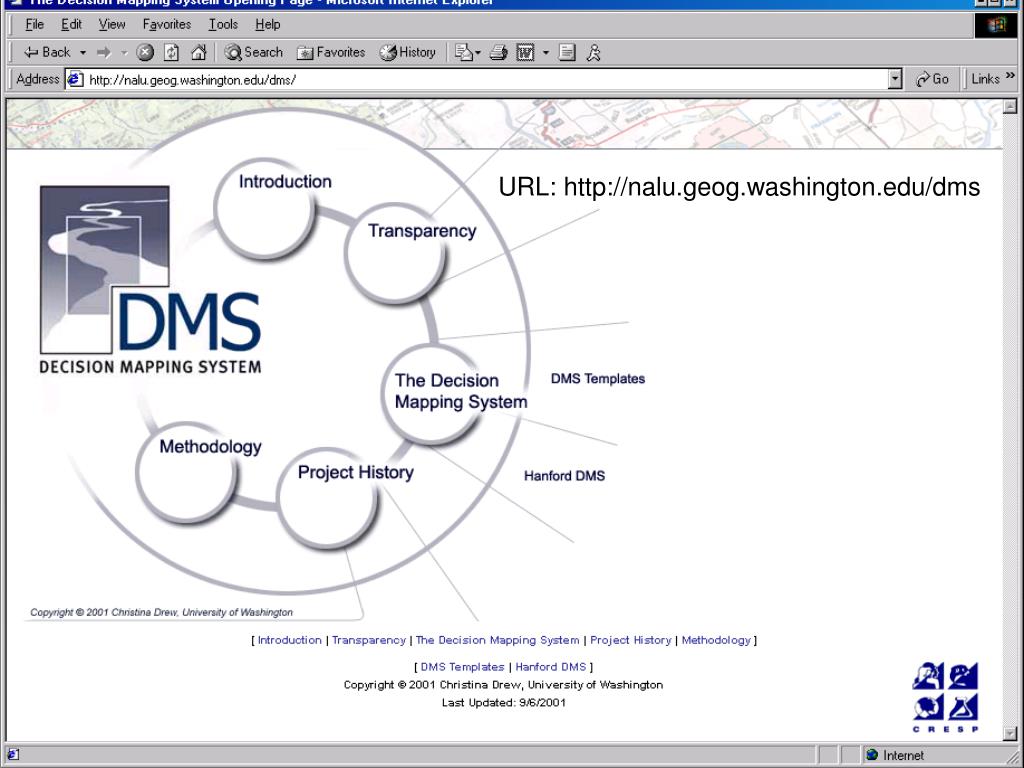Viewport: 1024px width, 768px height.
Task: Open the Edit-with dropdown arrow beside Word icon
Action: pos(546,52)
